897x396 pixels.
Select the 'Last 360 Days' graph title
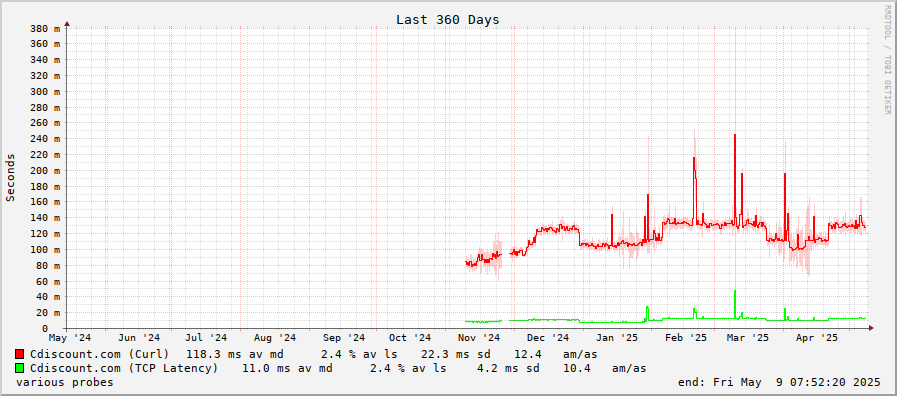pos(448,19)
